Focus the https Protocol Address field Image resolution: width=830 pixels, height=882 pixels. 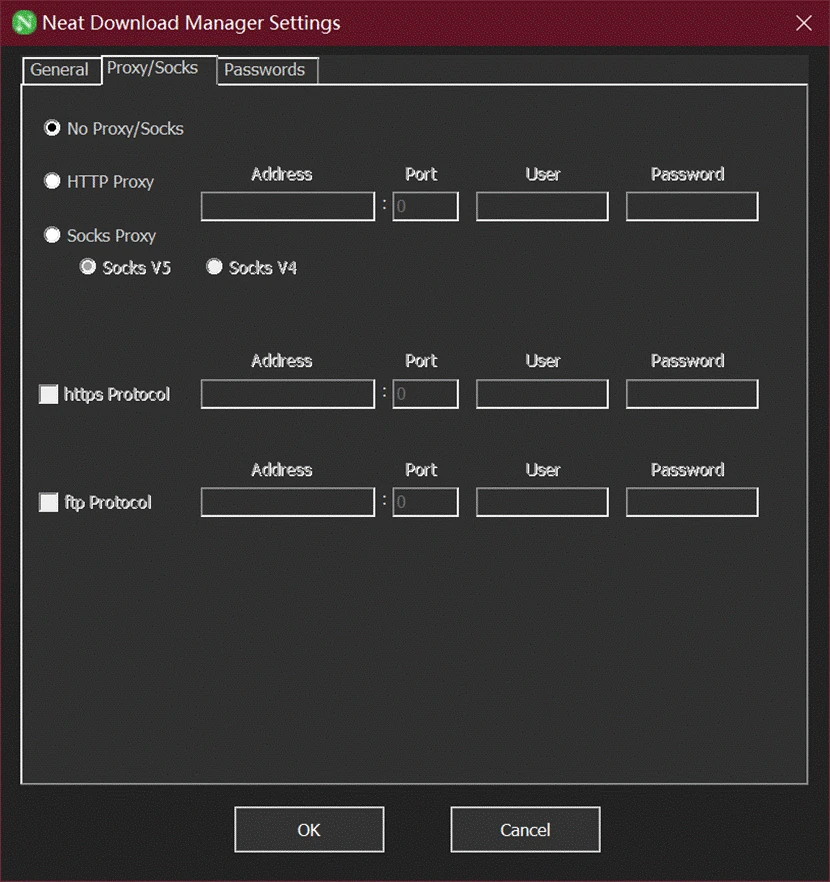[288, 394]
